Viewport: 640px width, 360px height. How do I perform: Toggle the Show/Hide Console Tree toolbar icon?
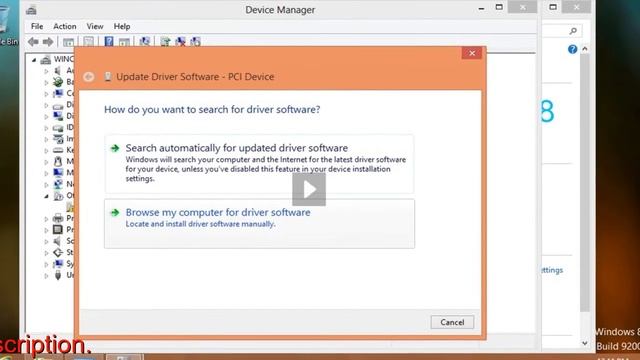68,42
